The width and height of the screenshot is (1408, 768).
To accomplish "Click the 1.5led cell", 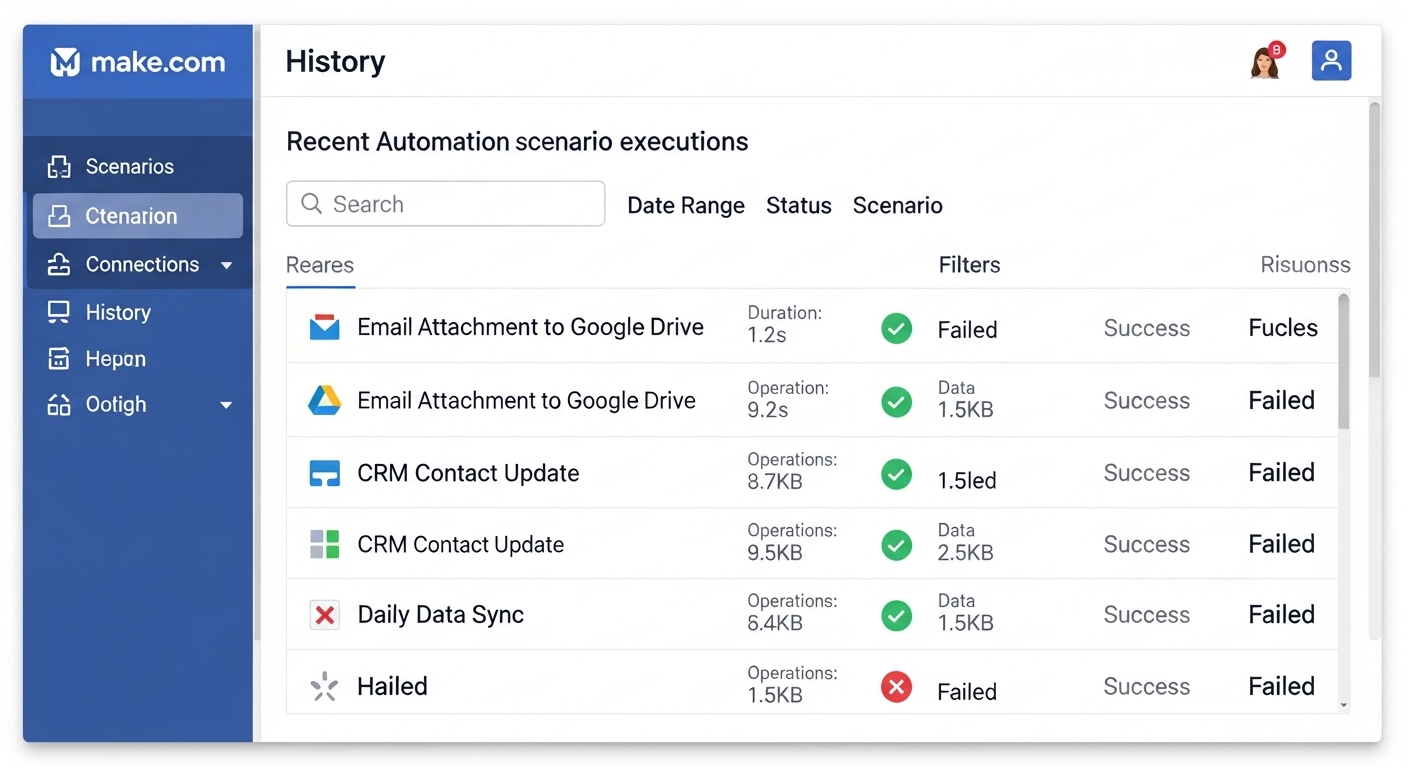I will click(x=967, y=481).
